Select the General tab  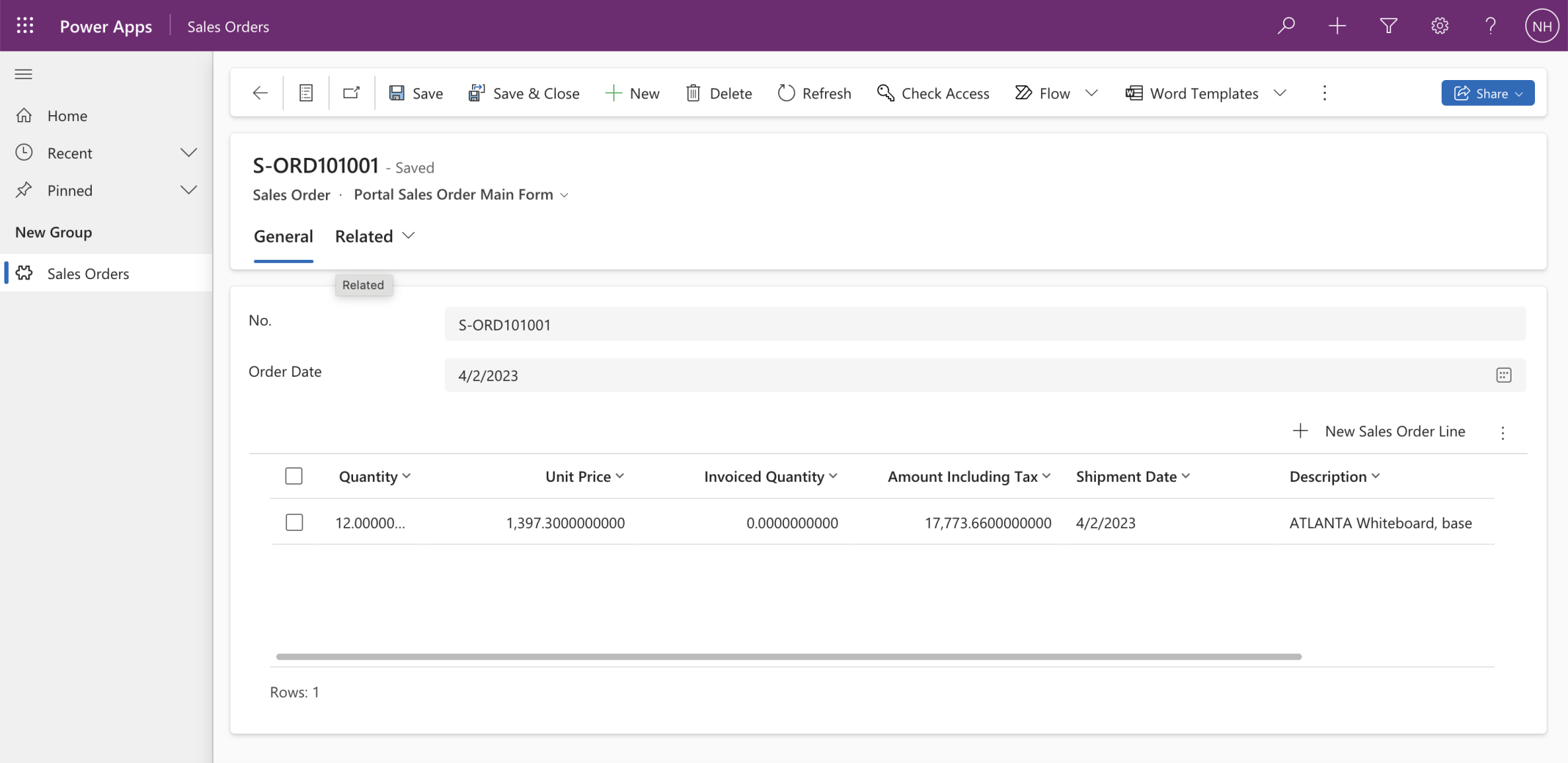coord(283,236)
